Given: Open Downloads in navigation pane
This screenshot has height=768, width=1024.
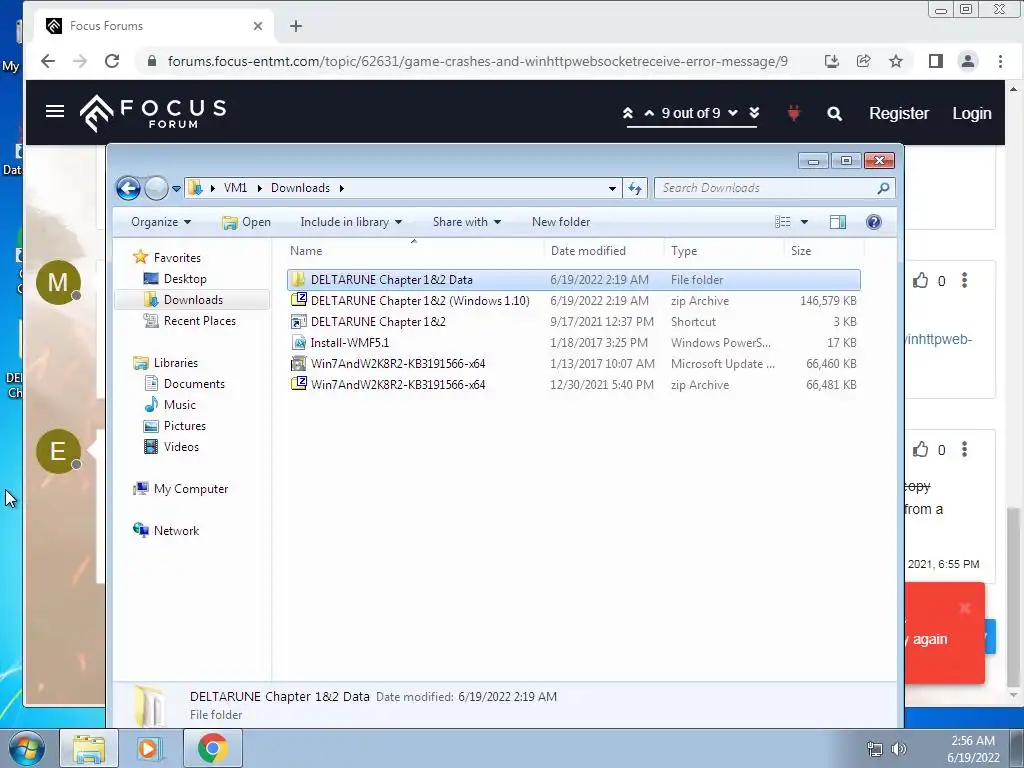Looking at the screenshot, I should [193, 300].
